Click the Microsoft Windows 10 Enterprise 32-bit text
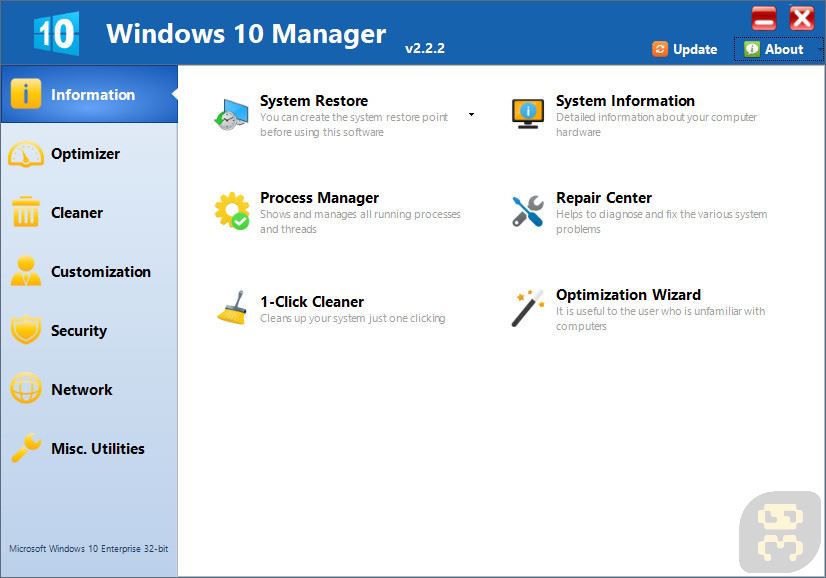 [x=88, y=548]
